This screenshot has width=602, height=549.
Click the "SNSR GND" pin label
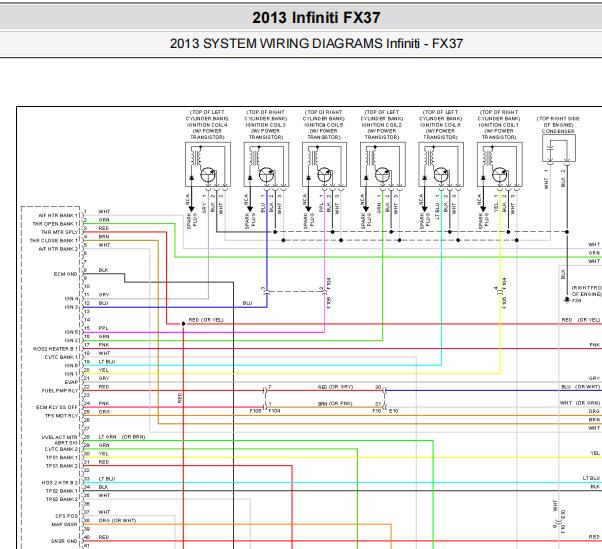point(64,541)
